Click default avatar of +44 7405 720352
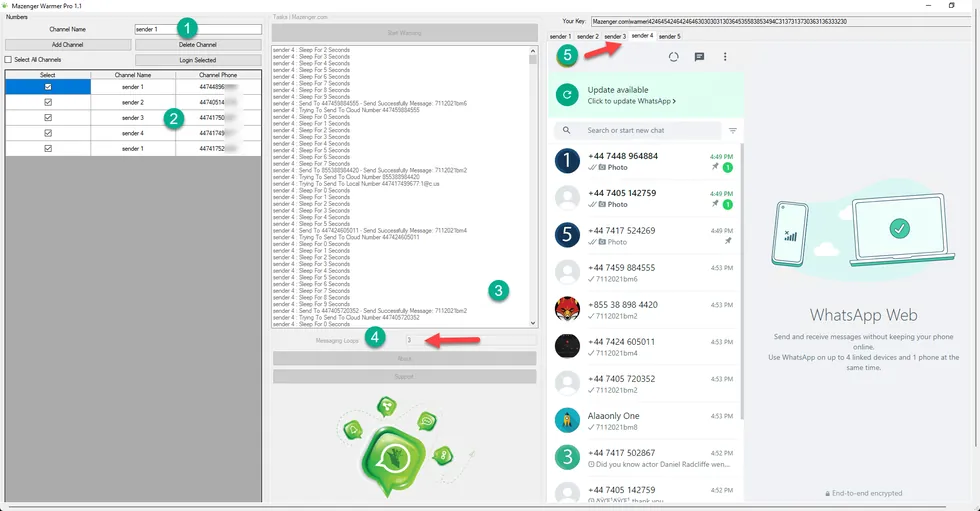This screenshot has width=980, height=511. pos(568,384)
